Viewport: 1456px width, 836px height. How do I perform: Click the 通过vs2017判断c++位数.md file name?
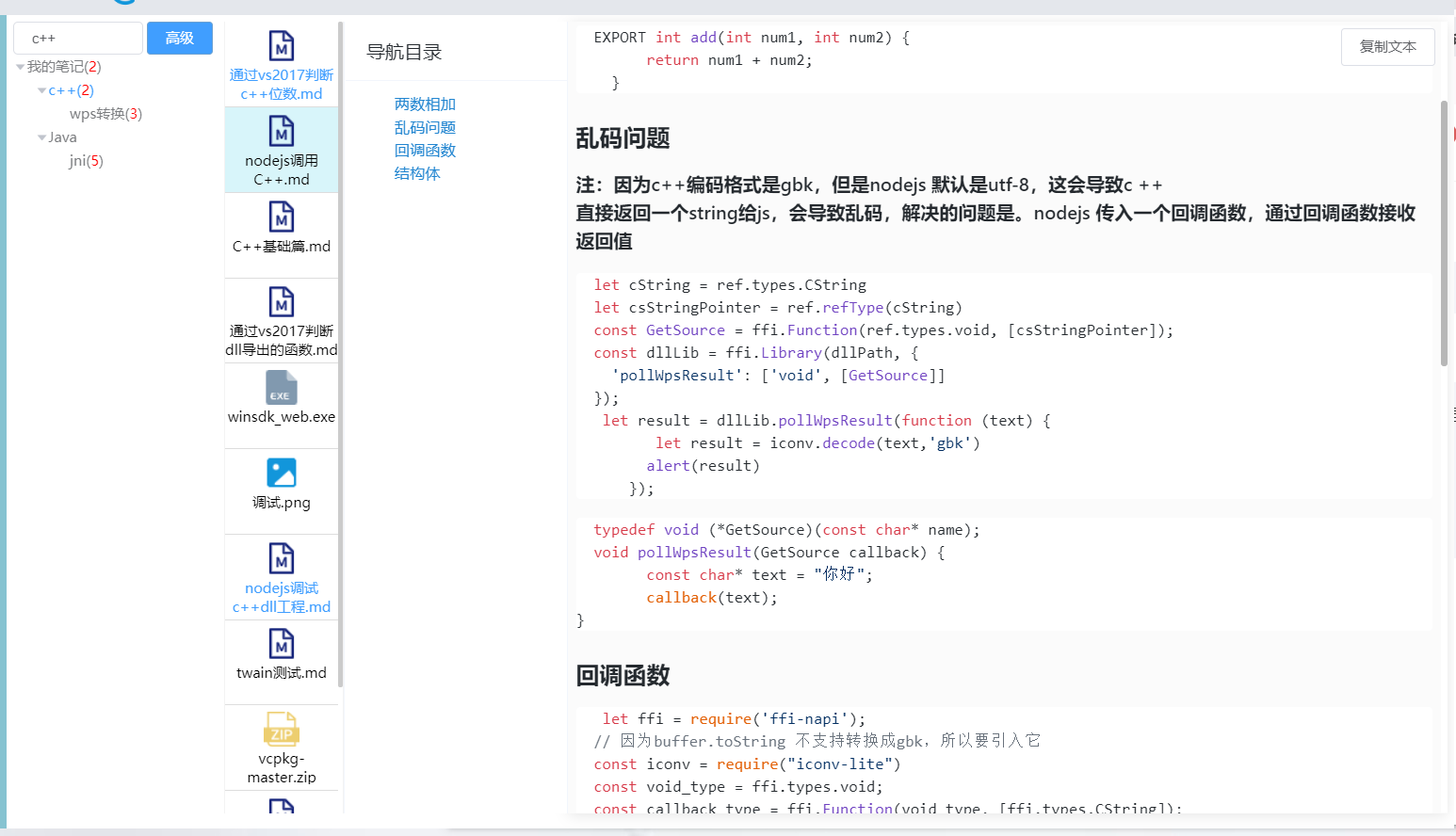point(282,84)
